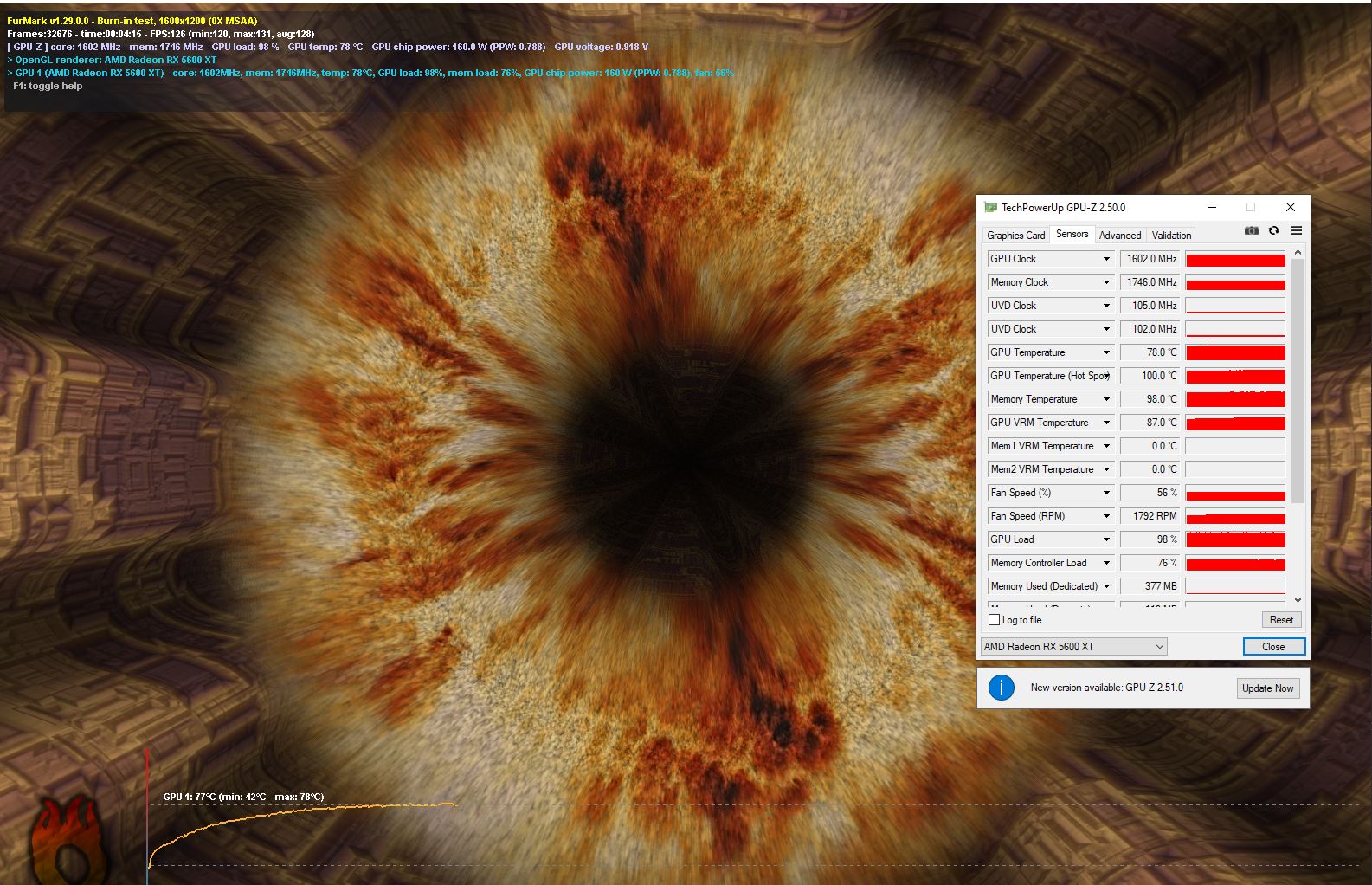Viewport: 1372px width, 885px height.
Task: Open the GPU Clock sensor dropdown
Action: tap(1106, 259)
